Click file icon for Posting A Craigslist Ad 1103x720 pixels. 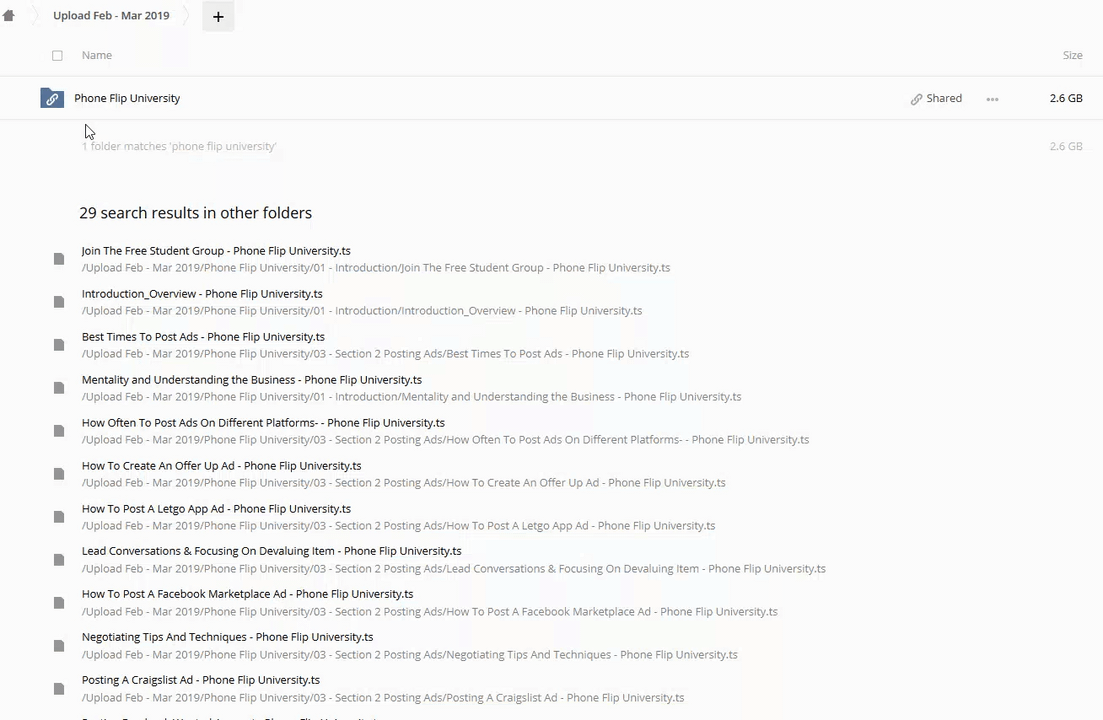tap(59, 688)
